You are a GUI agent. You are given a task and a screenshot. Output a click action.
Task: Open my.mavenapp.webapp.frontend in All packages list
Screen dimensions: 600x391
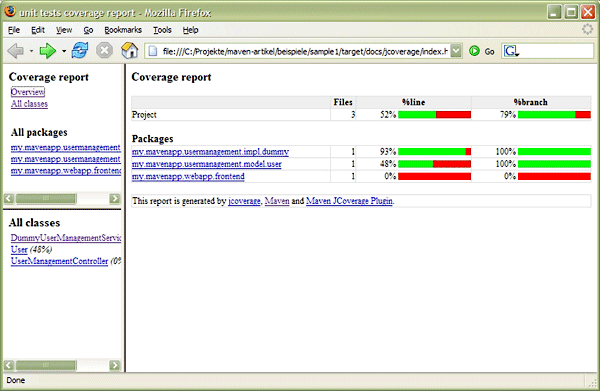click(66, 171)
